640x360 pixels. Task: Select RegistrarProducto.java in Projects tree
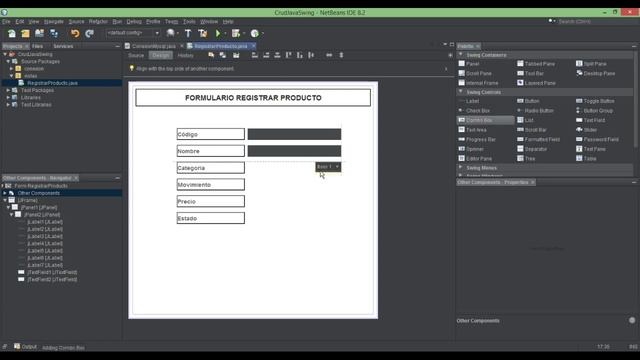point(52,83)
